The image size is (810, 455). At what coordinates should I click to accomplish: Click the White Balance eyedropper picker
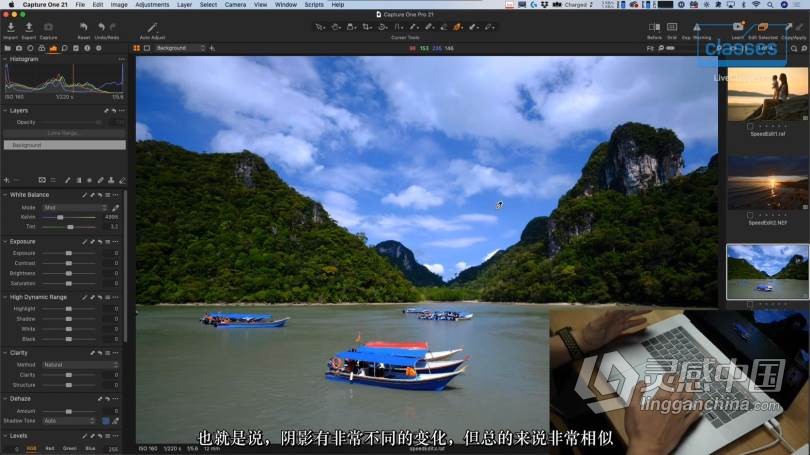coord(115,208)
